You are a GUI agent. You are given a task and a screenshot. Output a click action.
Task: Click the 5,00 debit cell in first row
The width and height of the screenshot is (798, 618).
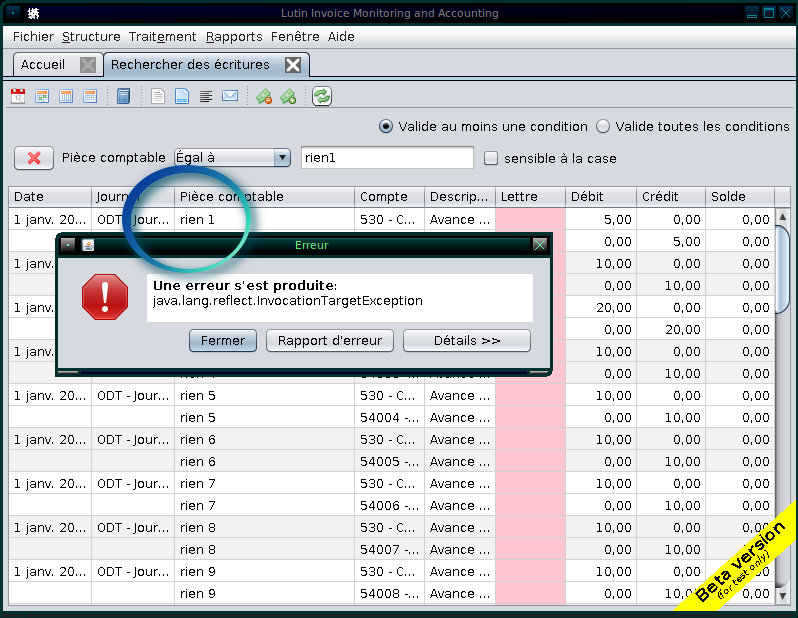pyautogui.click(x=601, y=219)
